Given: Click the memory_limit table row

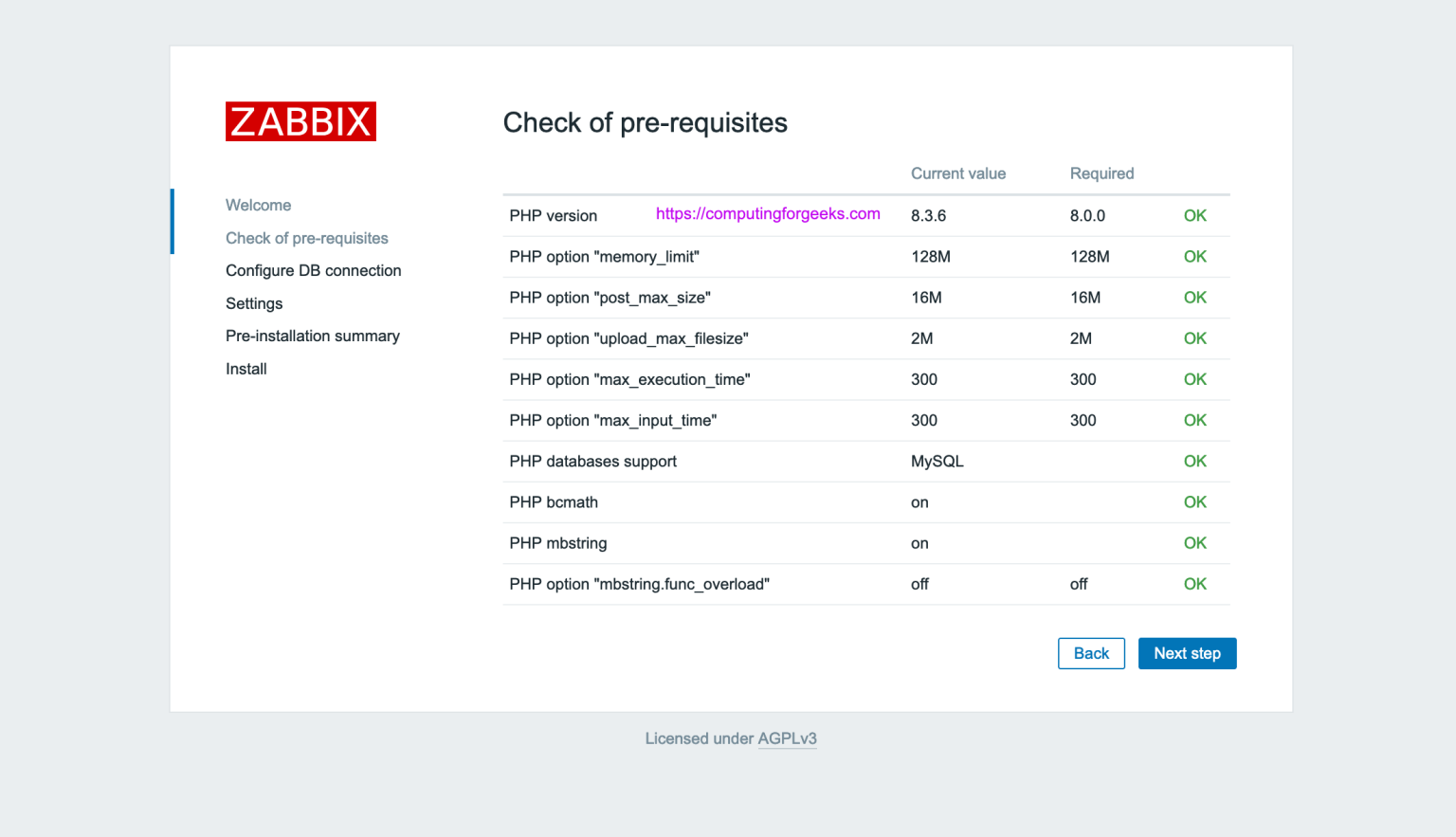Looking at the screenshot, I should point(604,256).
